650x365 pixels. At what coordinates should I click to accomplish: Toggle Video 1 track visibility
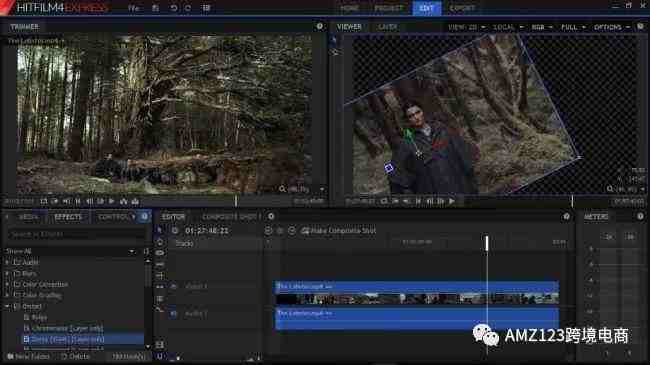point(174,286)
